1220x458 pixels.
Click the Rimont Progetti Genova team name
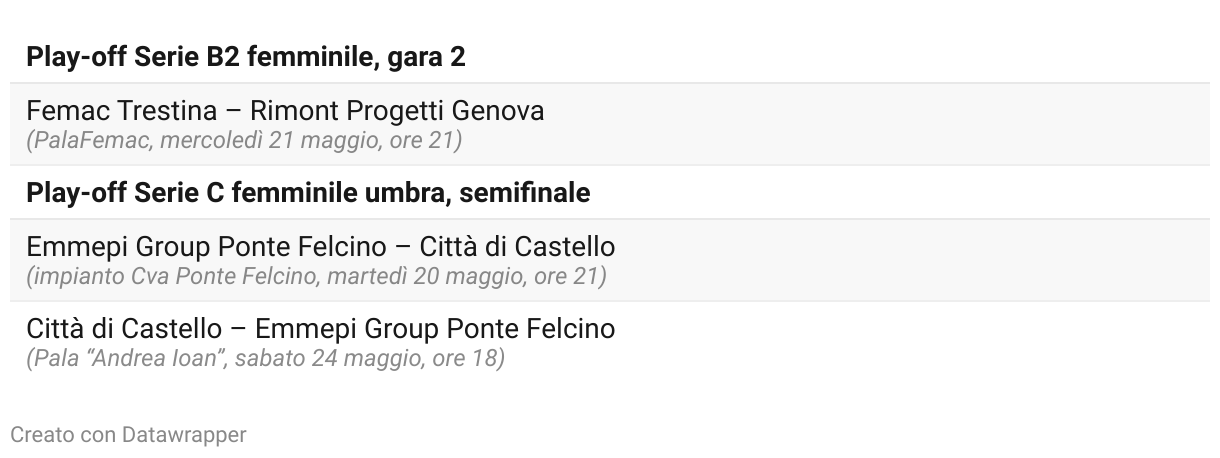click(397, 110)
